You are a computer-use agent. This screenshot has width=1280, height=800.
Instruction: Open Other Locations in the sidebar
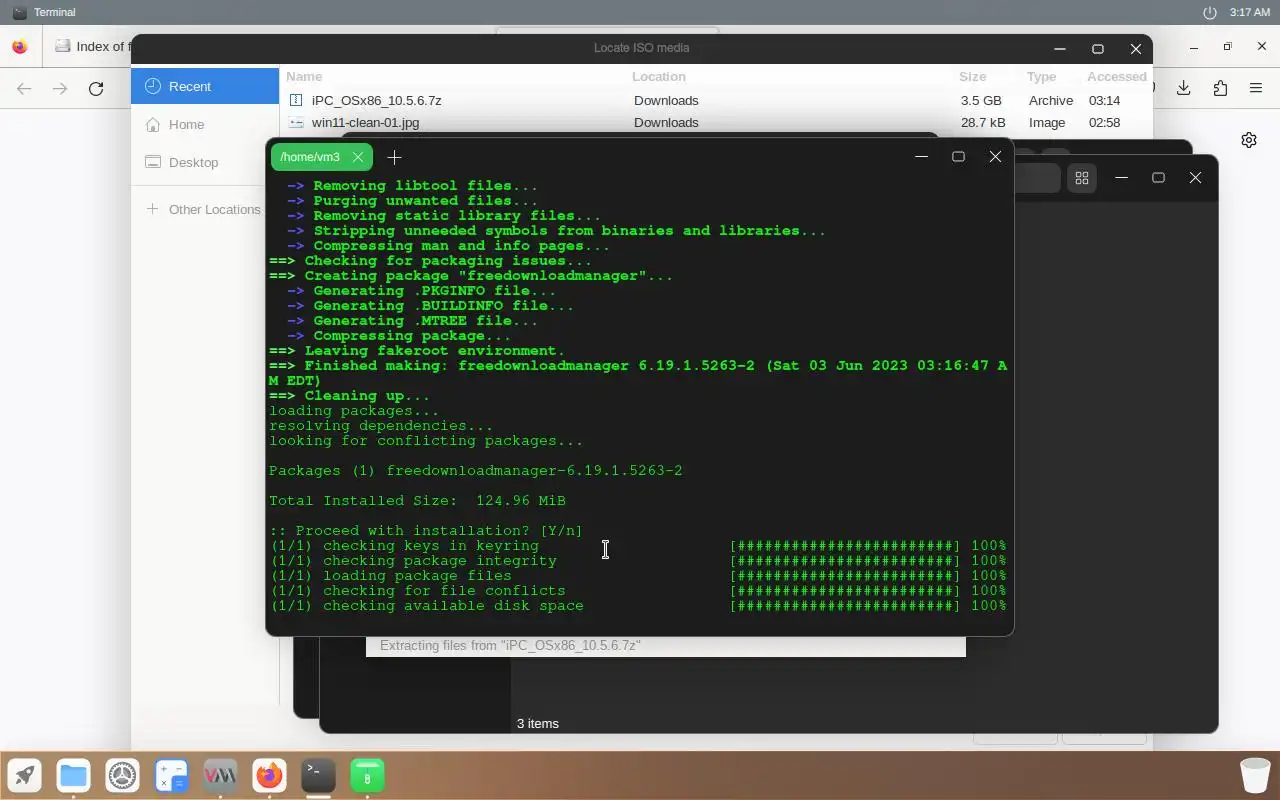click(205, 209)
